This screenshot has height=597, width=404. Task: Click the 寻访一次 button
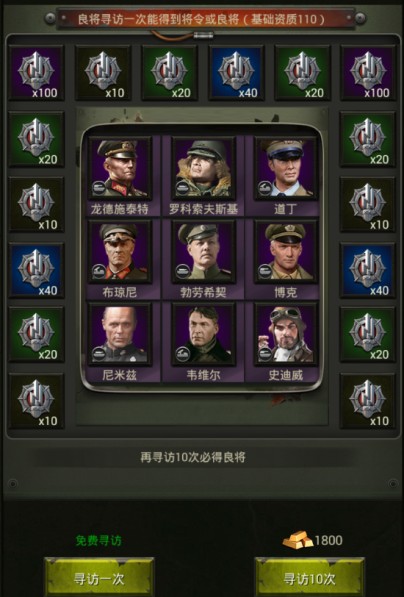pos(99,578)
